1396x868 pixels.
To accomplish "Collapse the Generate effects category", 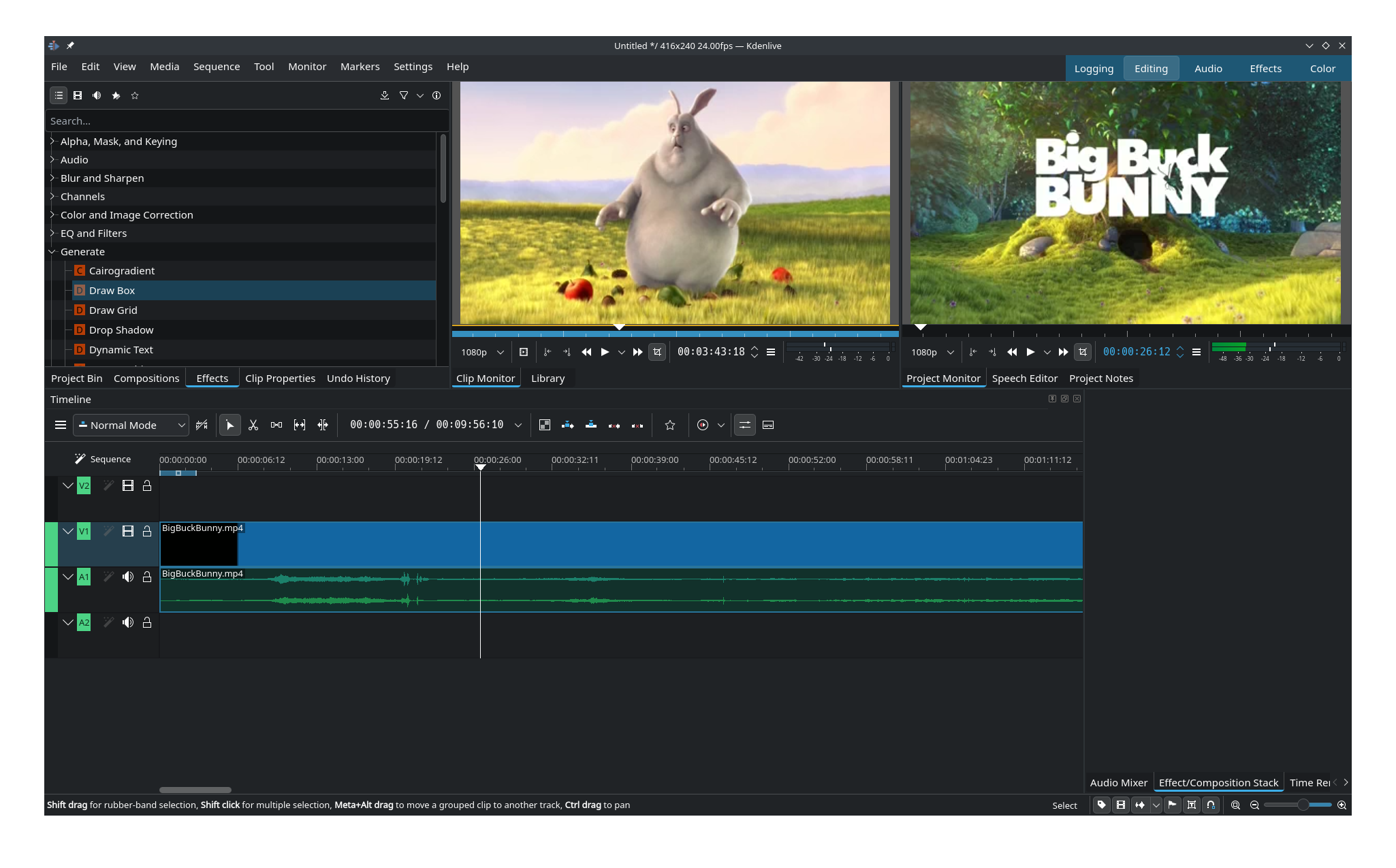I will tap(52, 251).
